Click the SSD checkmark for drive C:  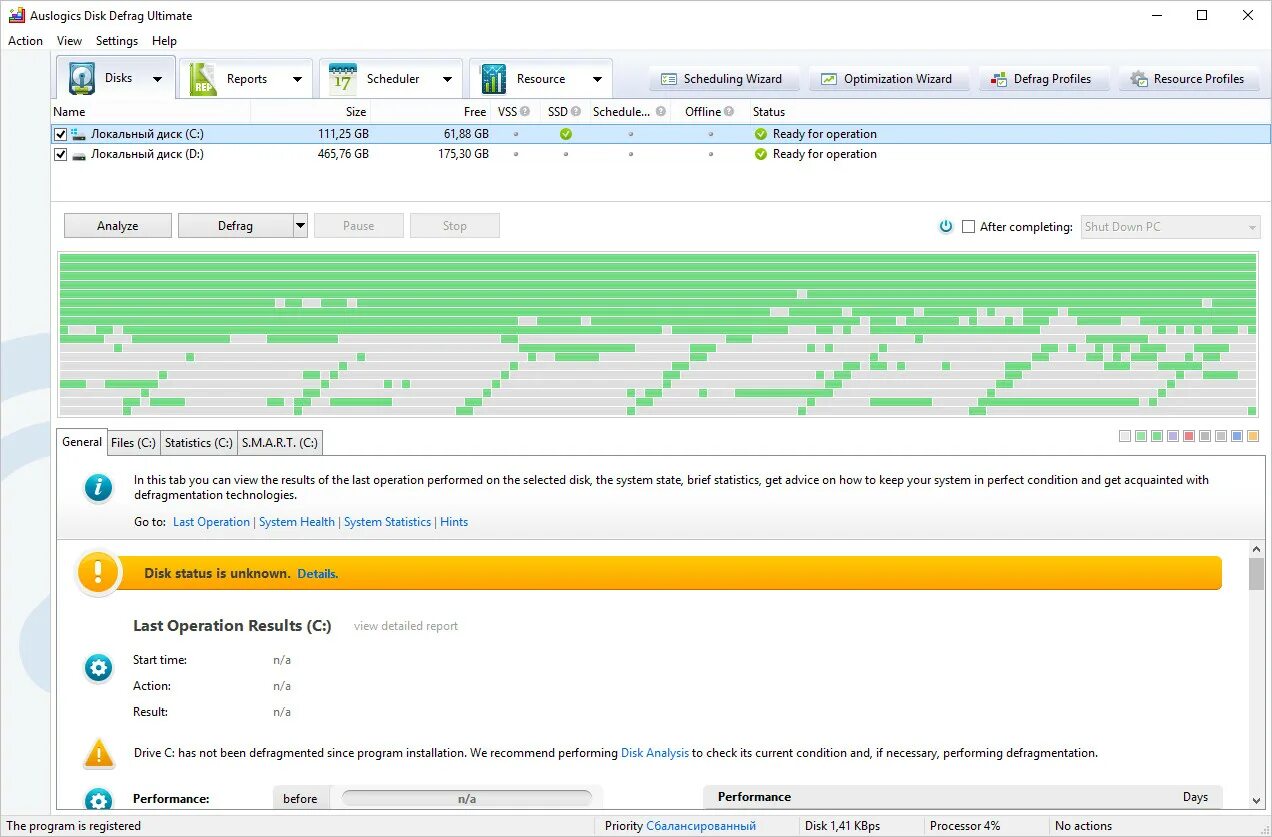pos(566,134)
